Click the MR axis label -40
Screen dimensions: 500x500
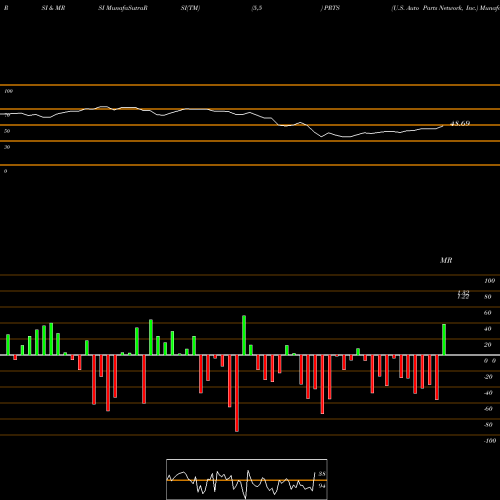coord(488,393)
